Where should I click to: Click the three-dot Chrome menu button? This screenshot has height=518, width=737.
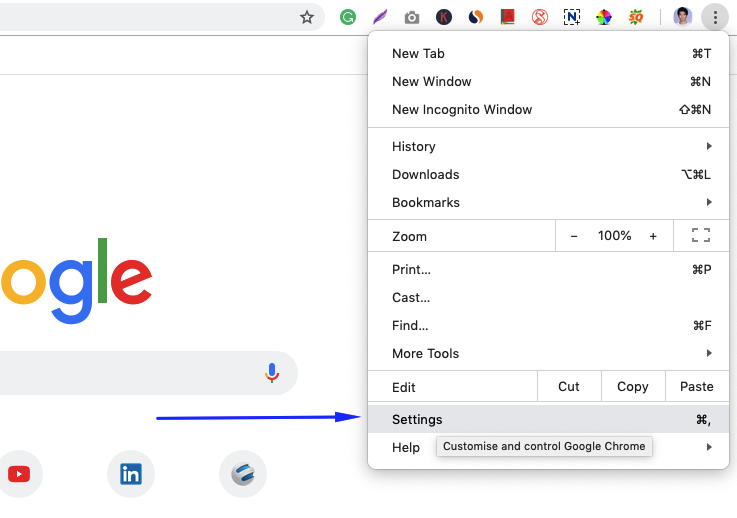point(715,18)
